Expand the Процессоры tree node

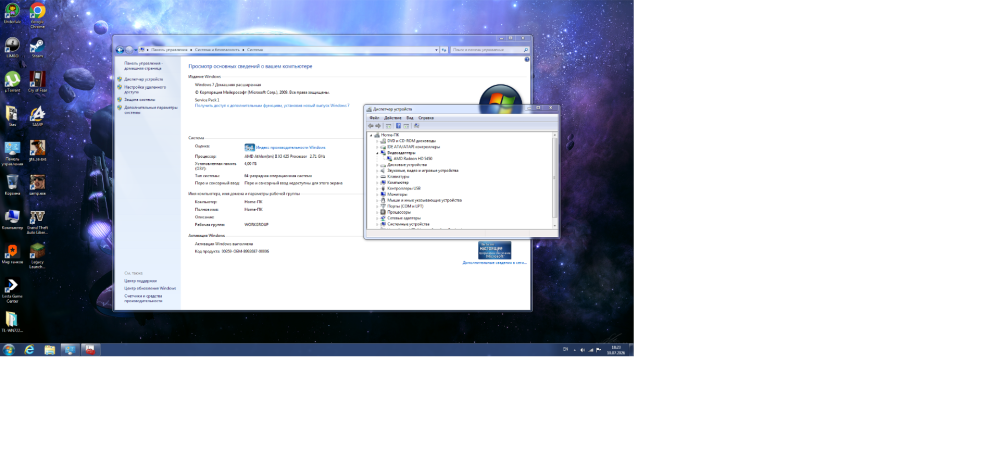[377, 212]
